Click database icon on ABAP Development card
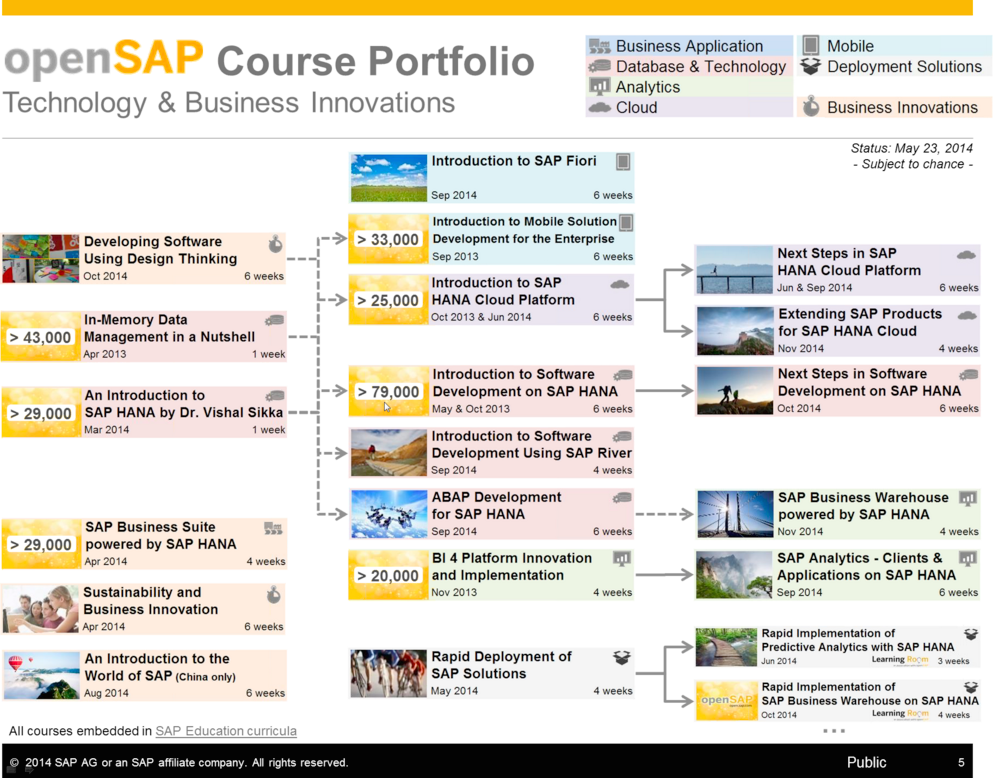 [622, 498]
